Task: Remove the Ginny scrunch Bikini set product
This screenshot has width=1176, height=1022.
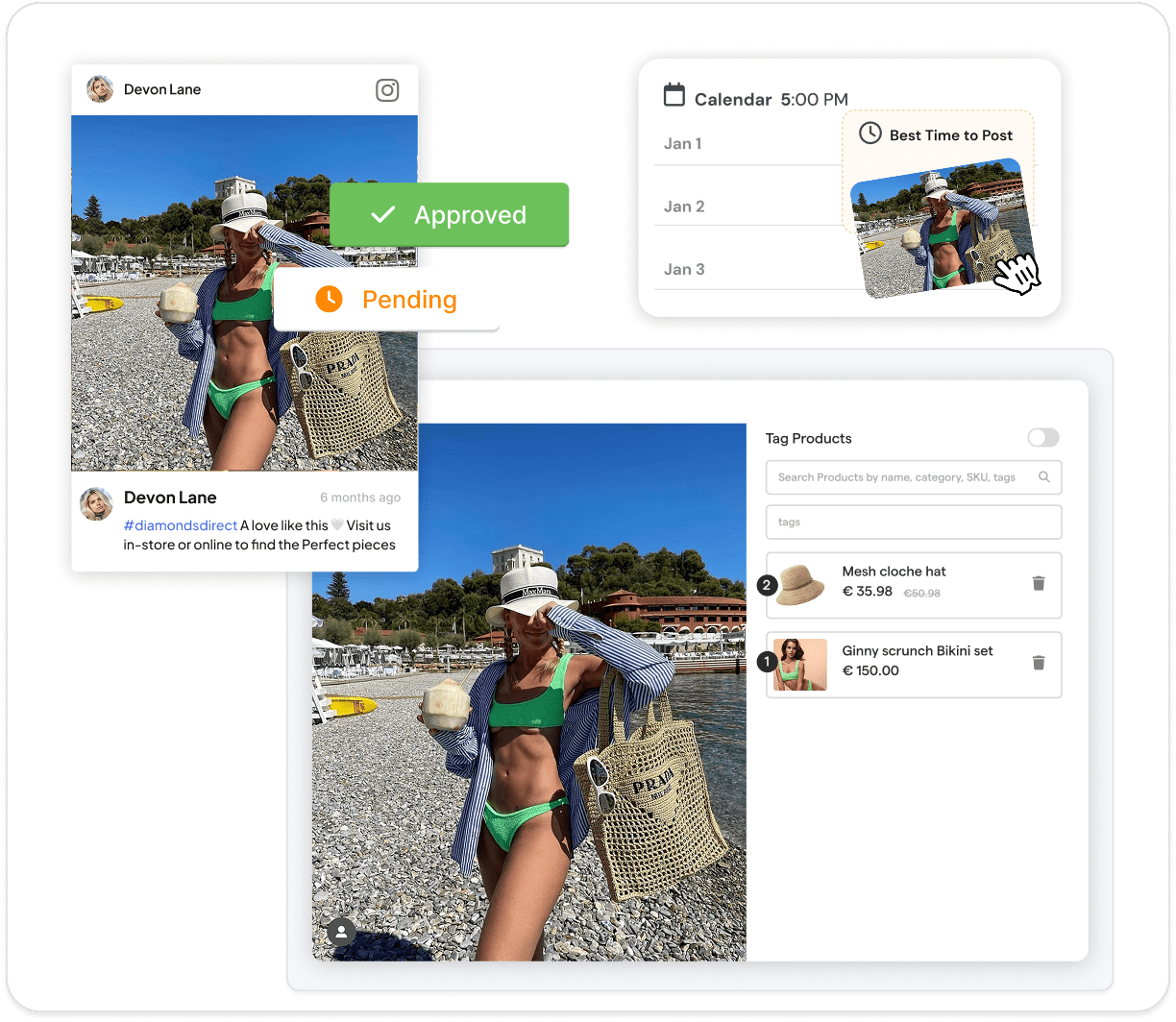Action: click(1038, 663)
